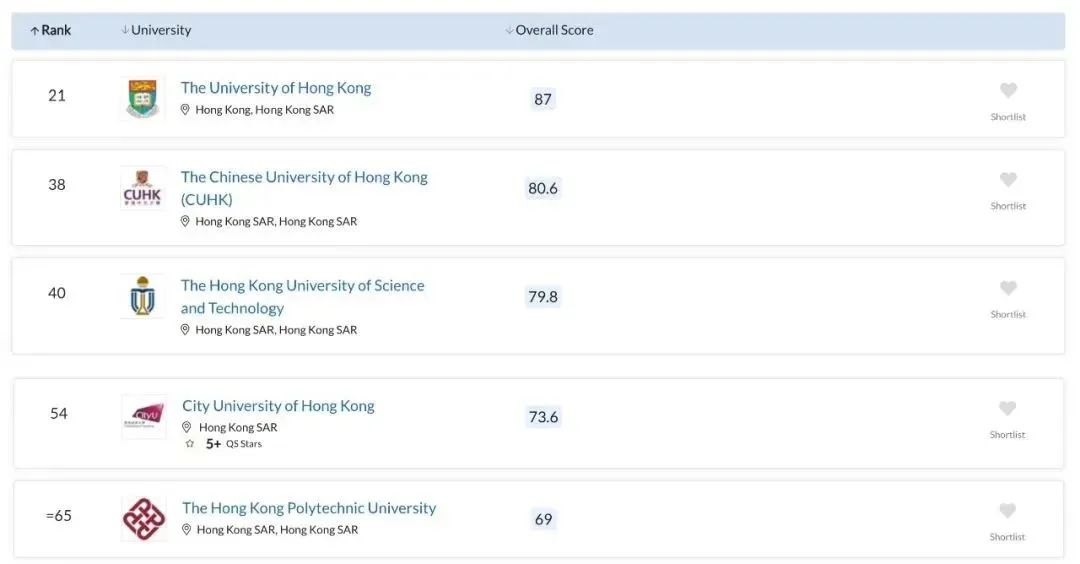1080x564 pixels.
Task: Click the University of Hong Kong crest logo
Action: (143, 99)
